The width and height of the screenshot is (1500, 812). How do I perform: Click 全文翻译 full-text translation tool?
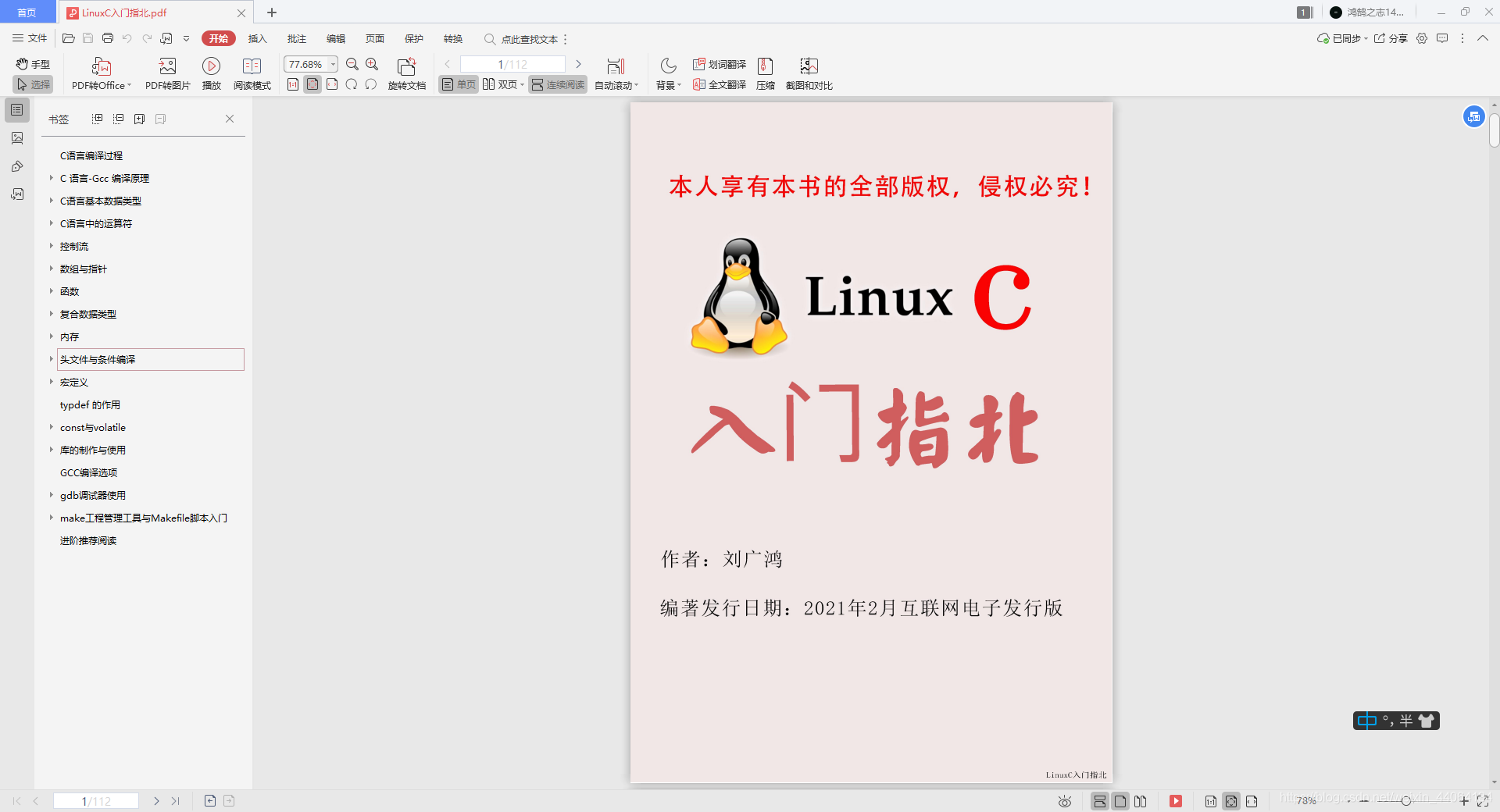point(720,84)
